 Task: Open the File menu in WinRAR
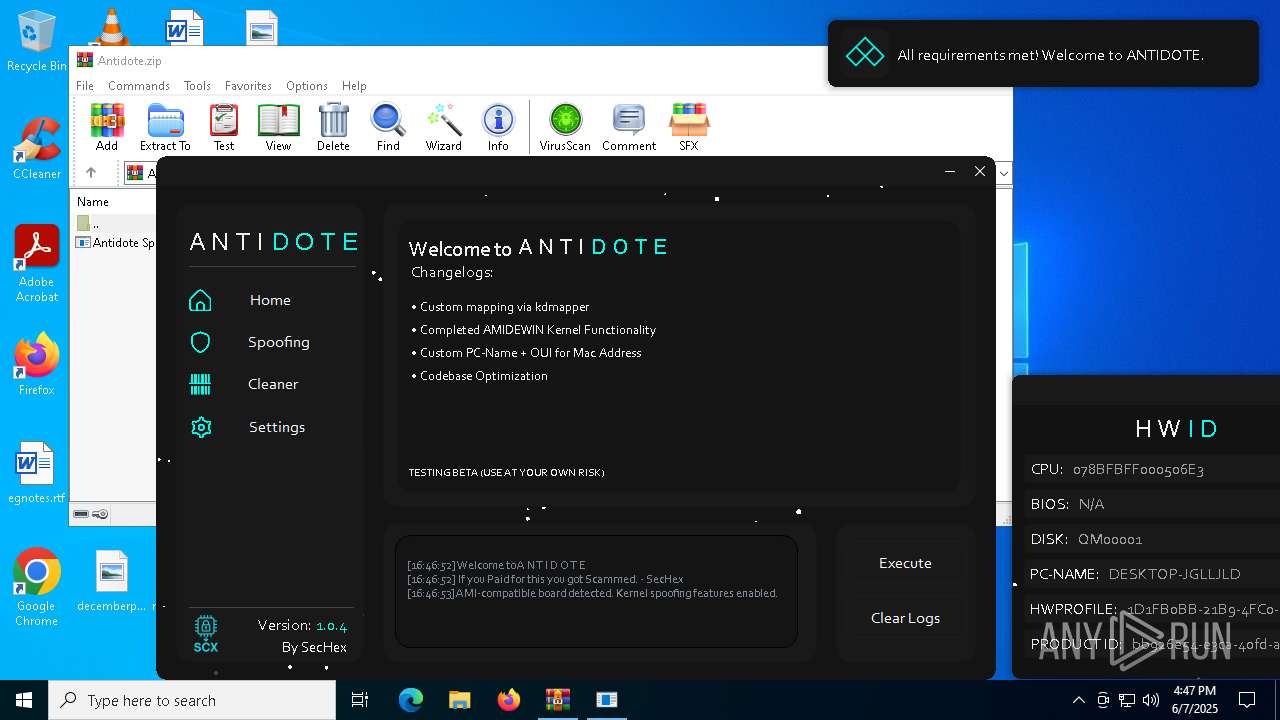point(85,86)
